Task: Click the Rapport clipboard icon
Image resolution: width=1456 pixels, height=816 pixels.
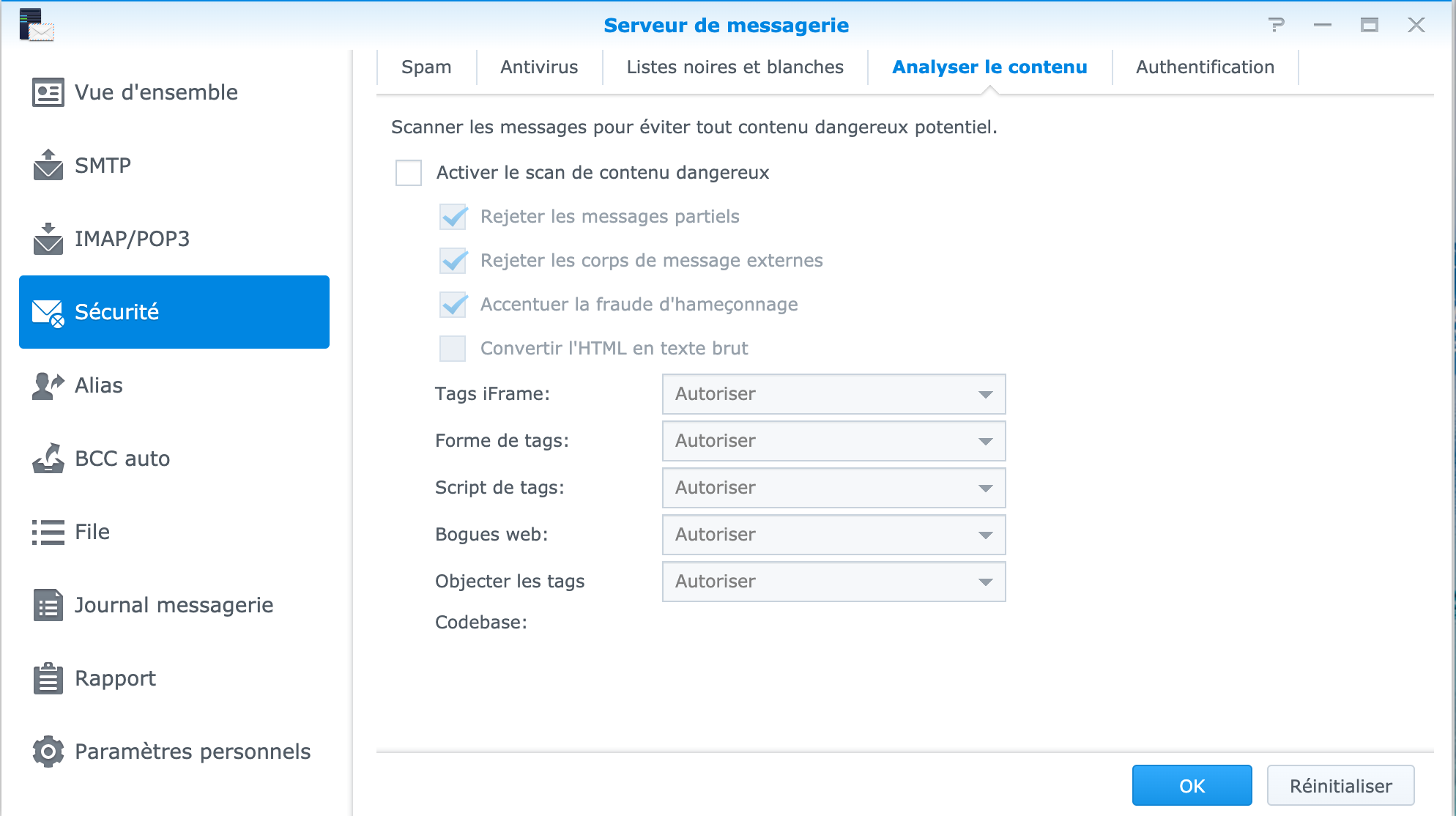Action: (x=48, y=678)
